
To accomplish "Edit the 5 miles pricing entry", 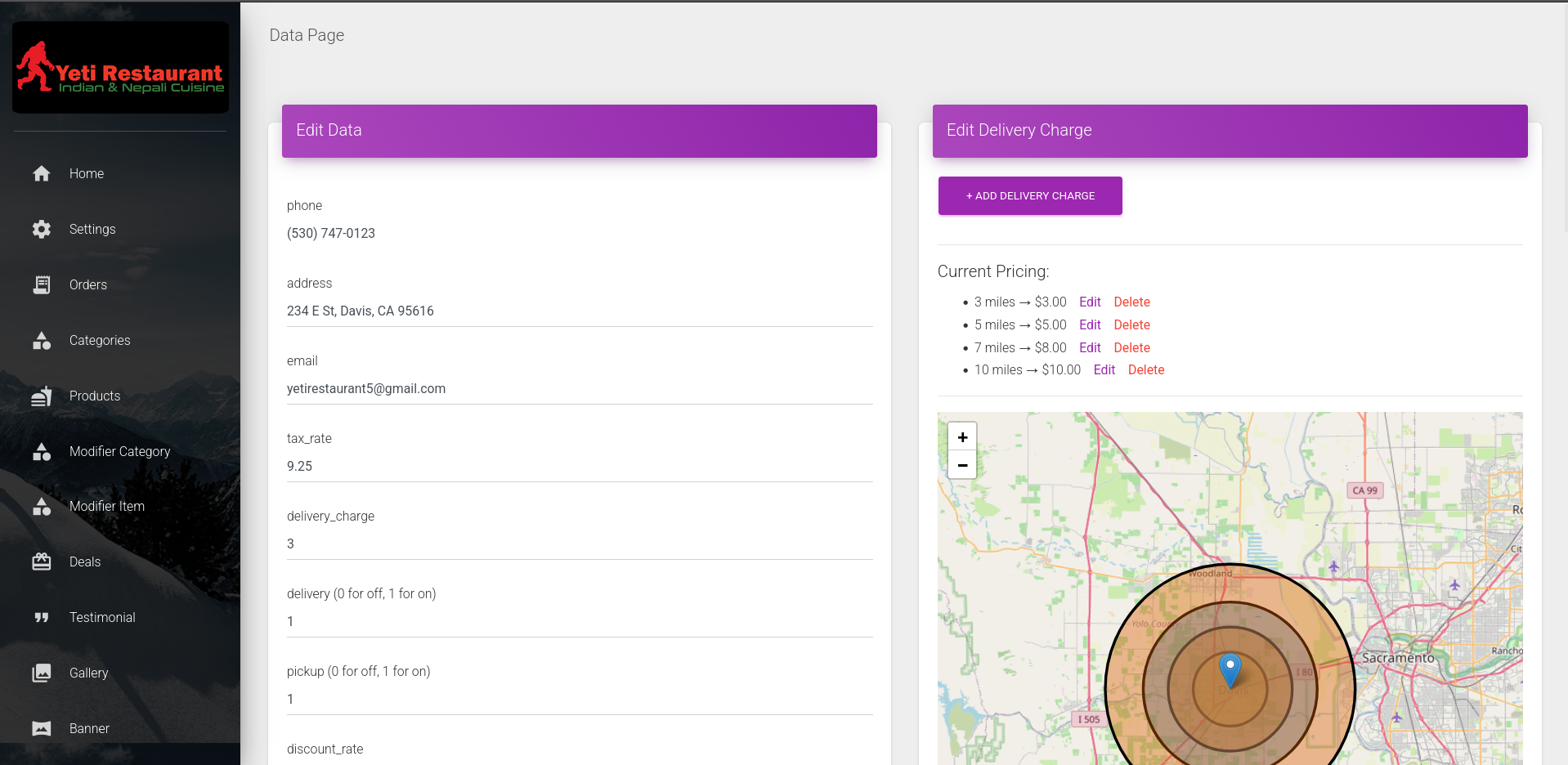I will point(1090,324).
